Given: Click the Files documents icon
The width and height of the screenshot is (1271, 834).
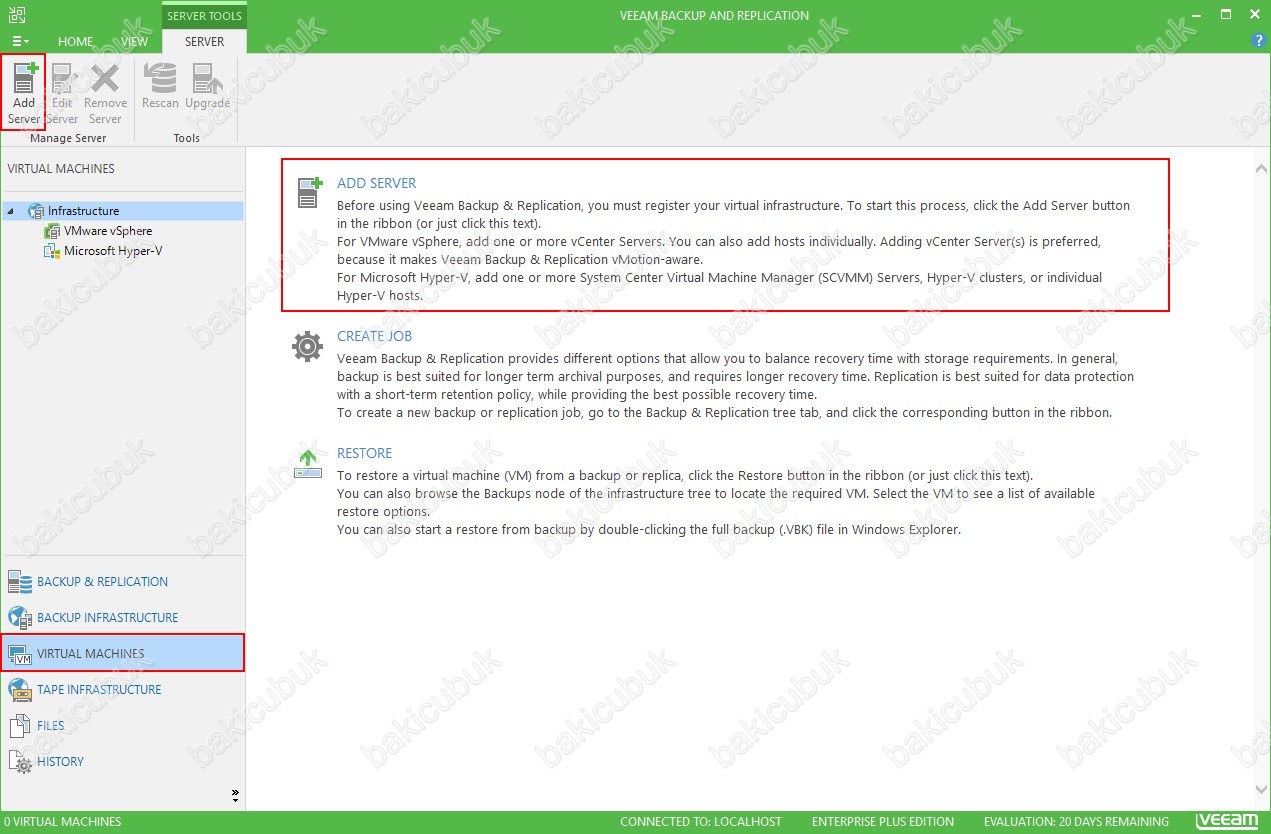Looking at the screenshot, I should [20, 726].
